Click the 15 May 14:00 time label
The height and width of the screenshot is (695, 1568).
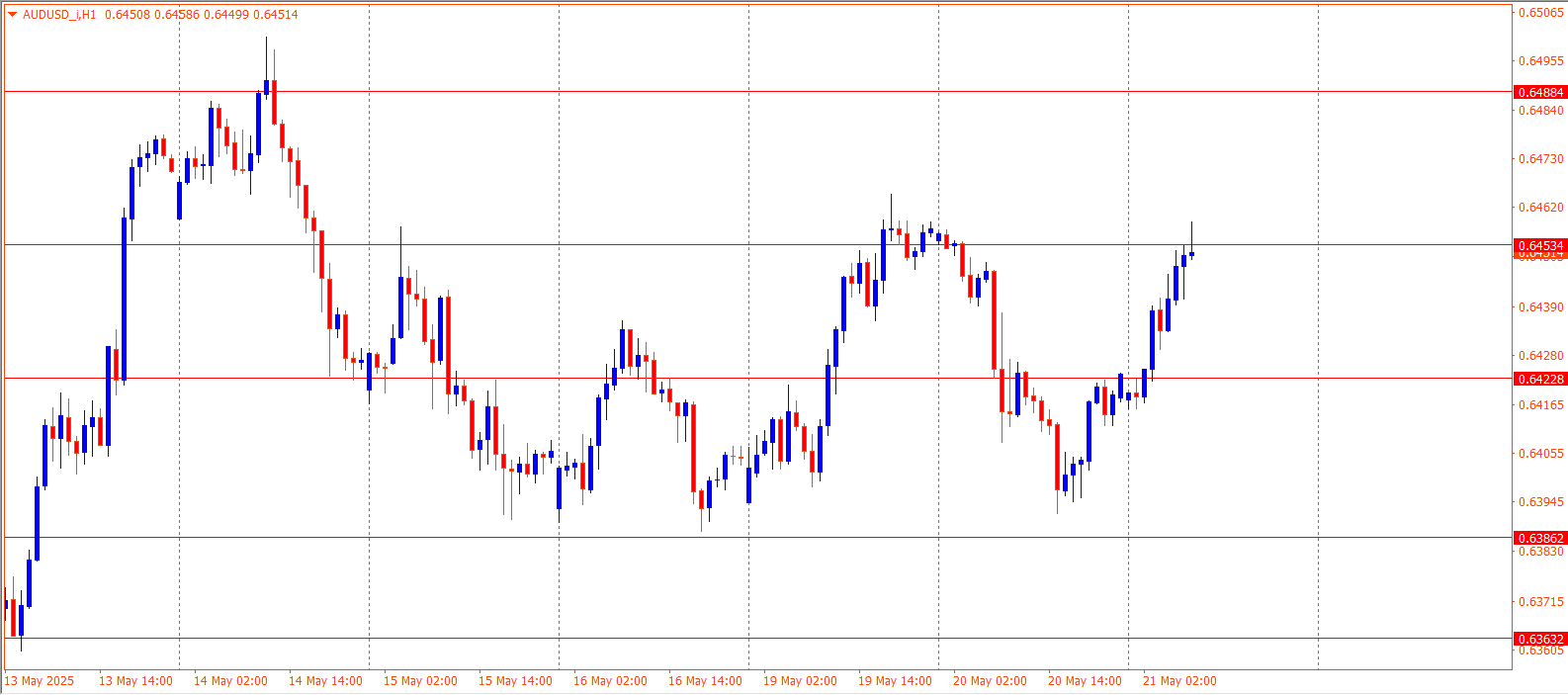(x=515, y=681)
